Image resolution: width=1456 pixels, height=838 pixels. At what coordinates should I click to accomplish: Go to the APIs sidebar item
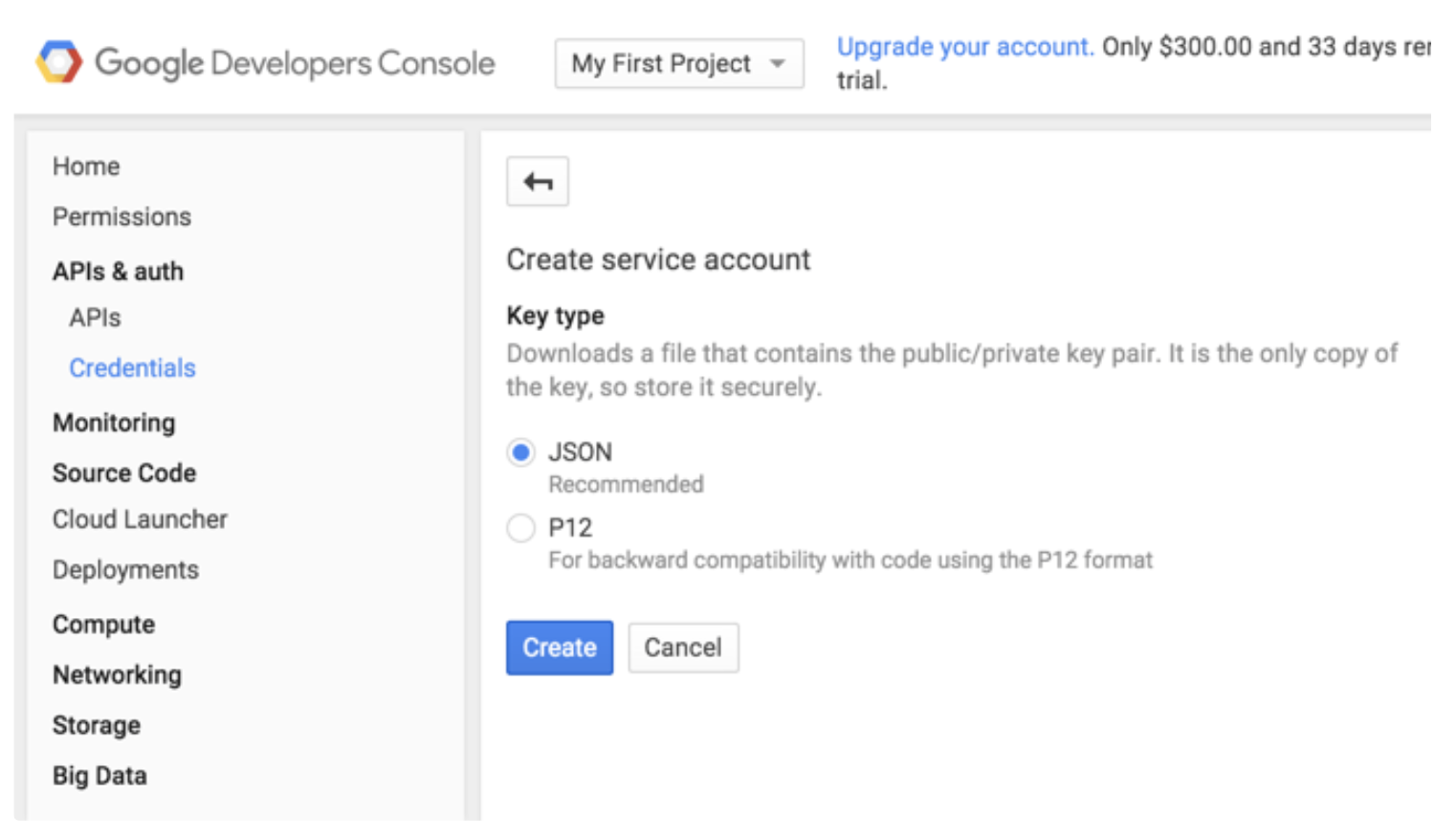click(95, 318)
